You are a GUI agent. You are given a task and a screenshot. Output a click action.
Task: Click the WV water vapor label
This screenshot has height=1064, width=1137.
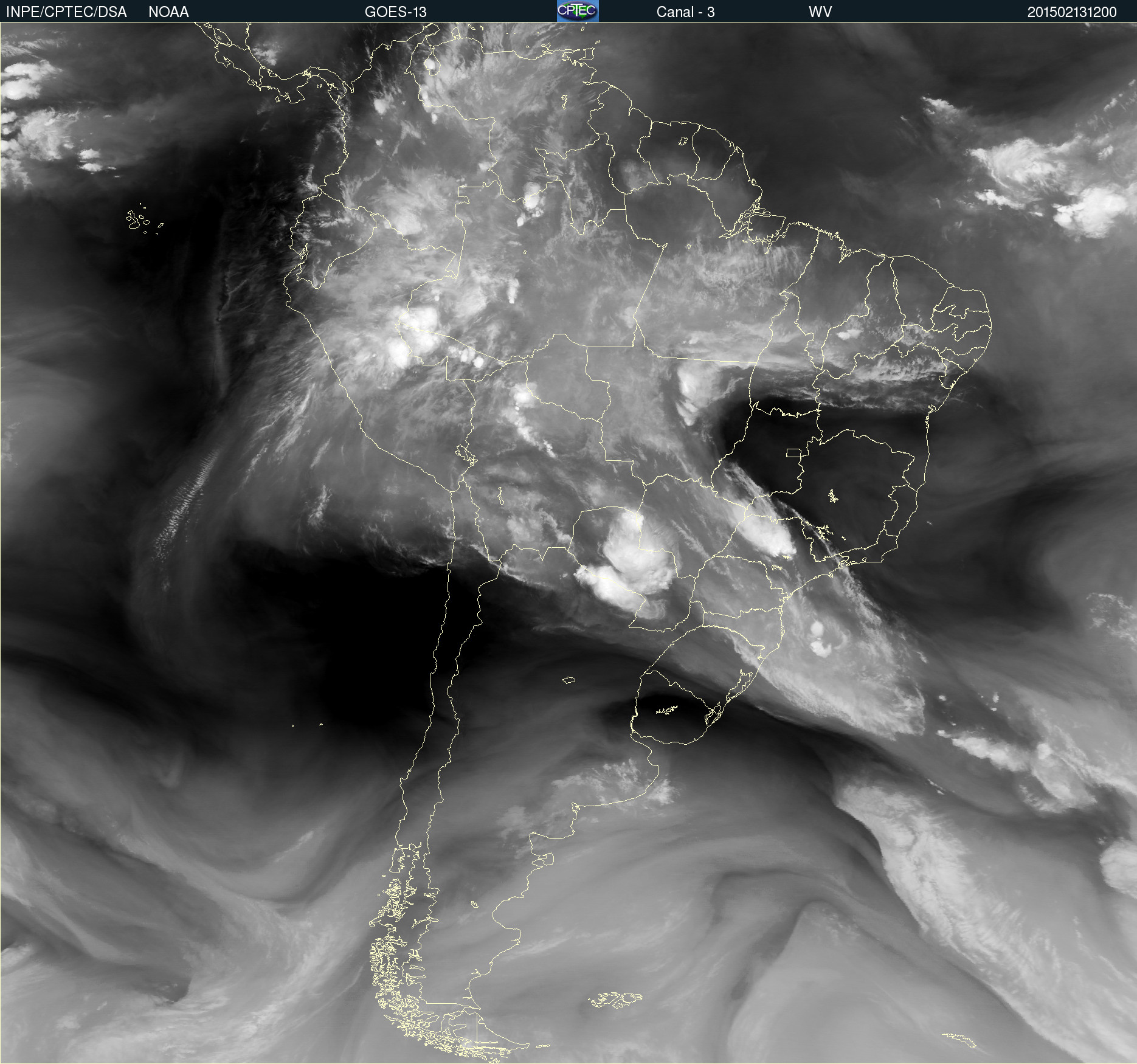820,12
